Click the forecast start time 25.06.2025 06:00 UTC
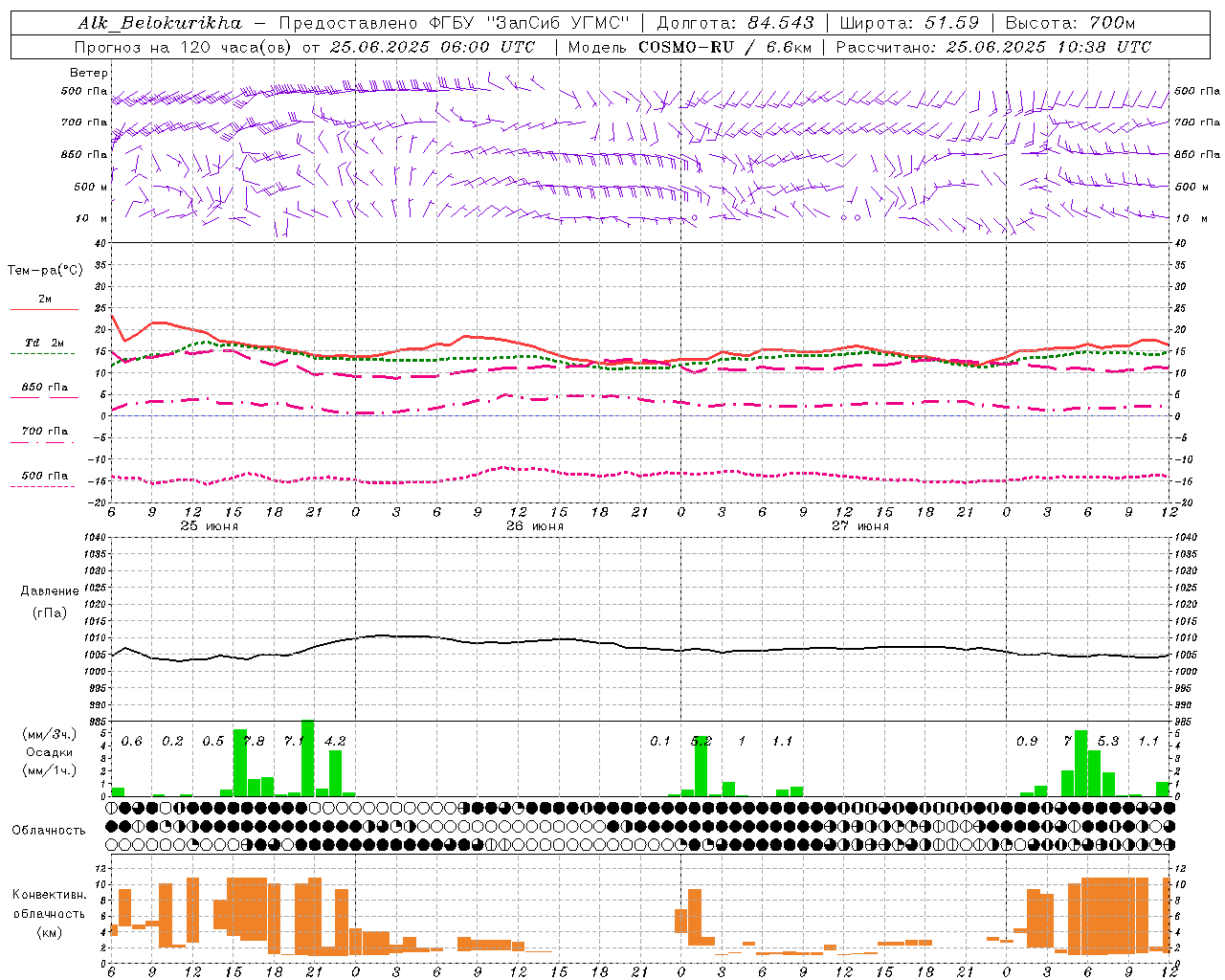Viewport: 1225px width, 980px height. [433, 47]
